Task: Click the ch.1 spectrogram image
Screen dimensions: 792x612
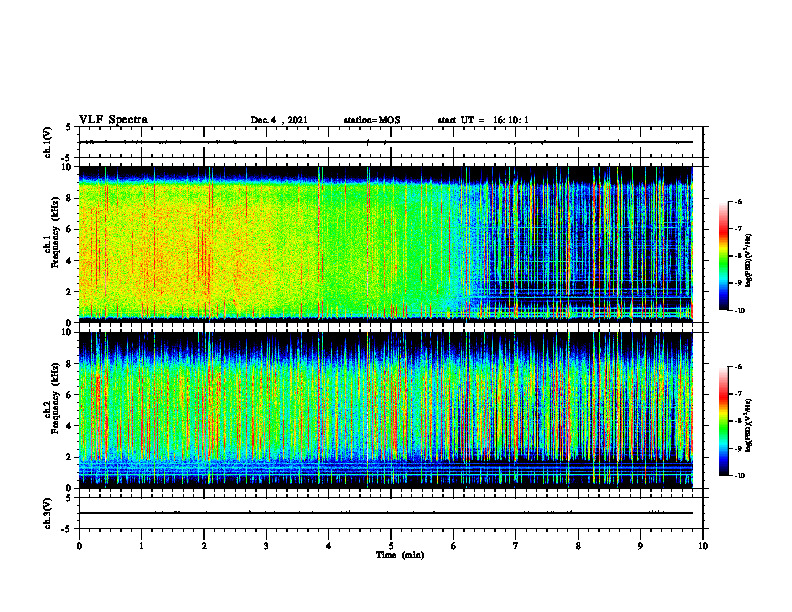Action: [385, 242]
